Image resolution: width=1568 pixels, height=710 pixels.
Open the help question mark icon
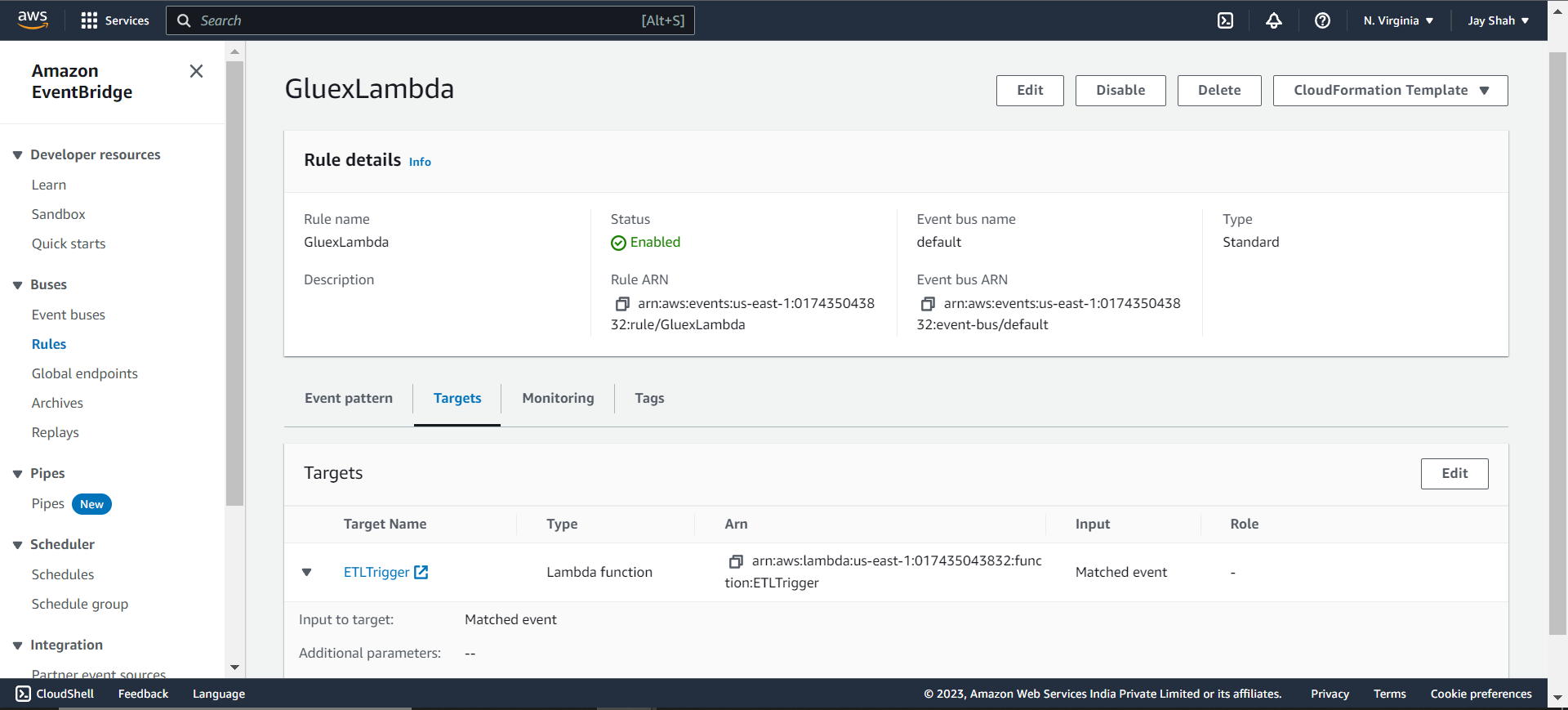pos(1322,20)
